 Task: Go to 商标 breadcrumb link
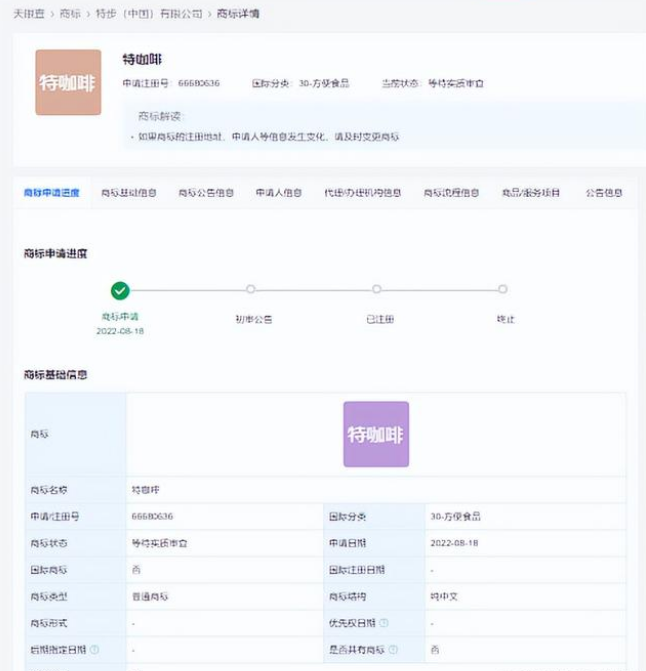click(x=70, y=14)
